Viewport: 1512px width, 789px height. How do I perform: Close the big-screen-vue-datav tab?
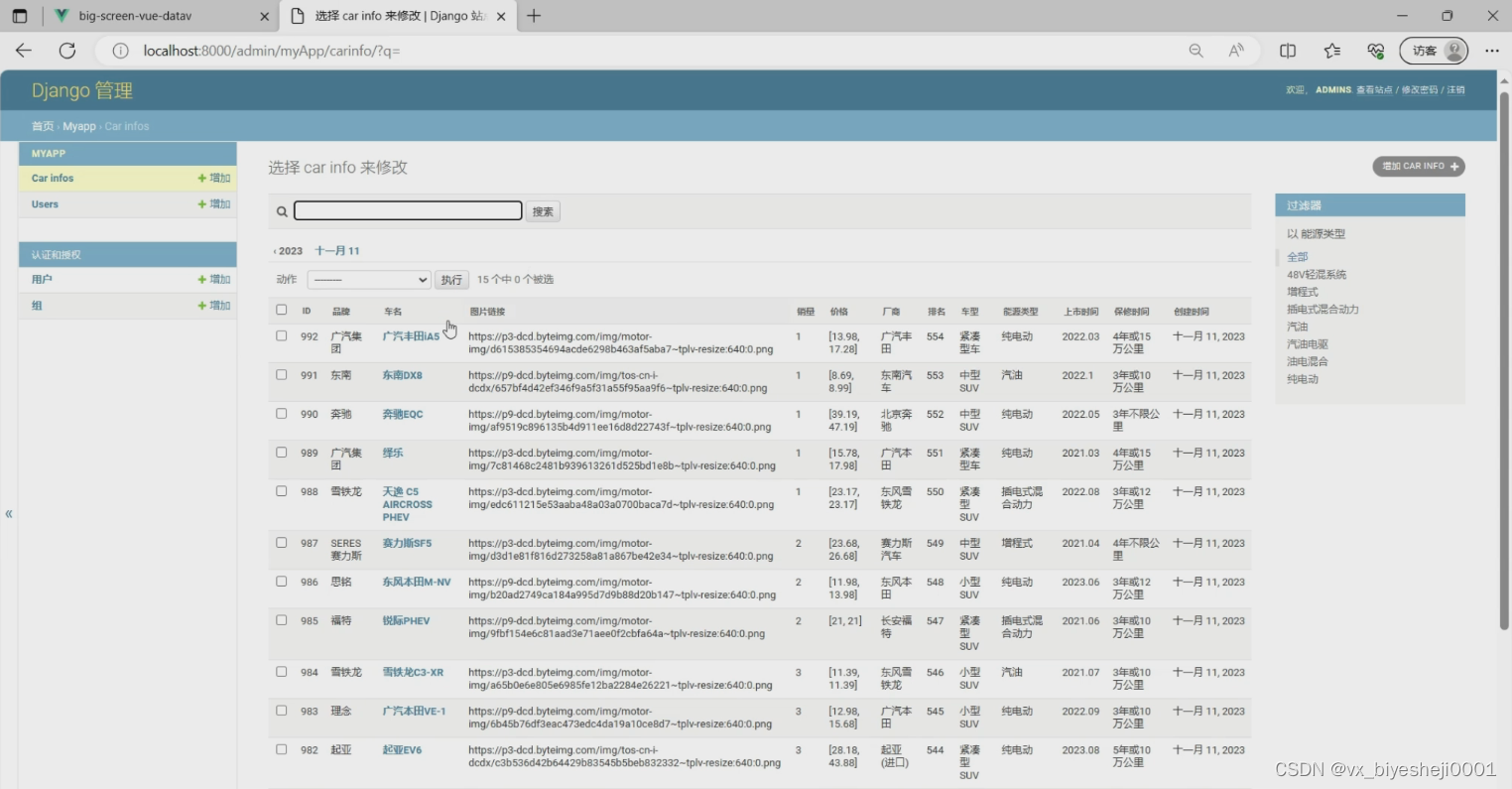coord(264,16)
